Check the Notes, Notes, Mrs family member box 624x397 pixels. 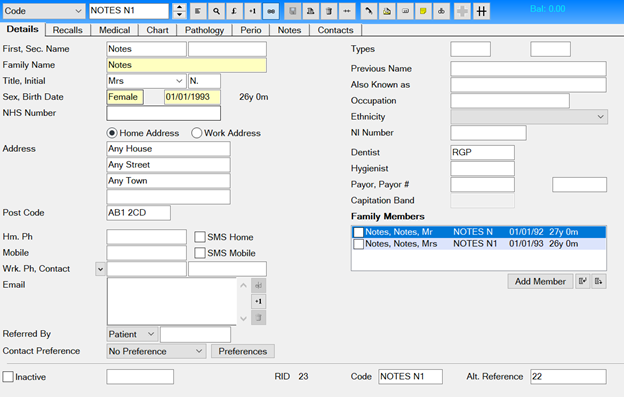pyautogui.click(x=359, y=244)
